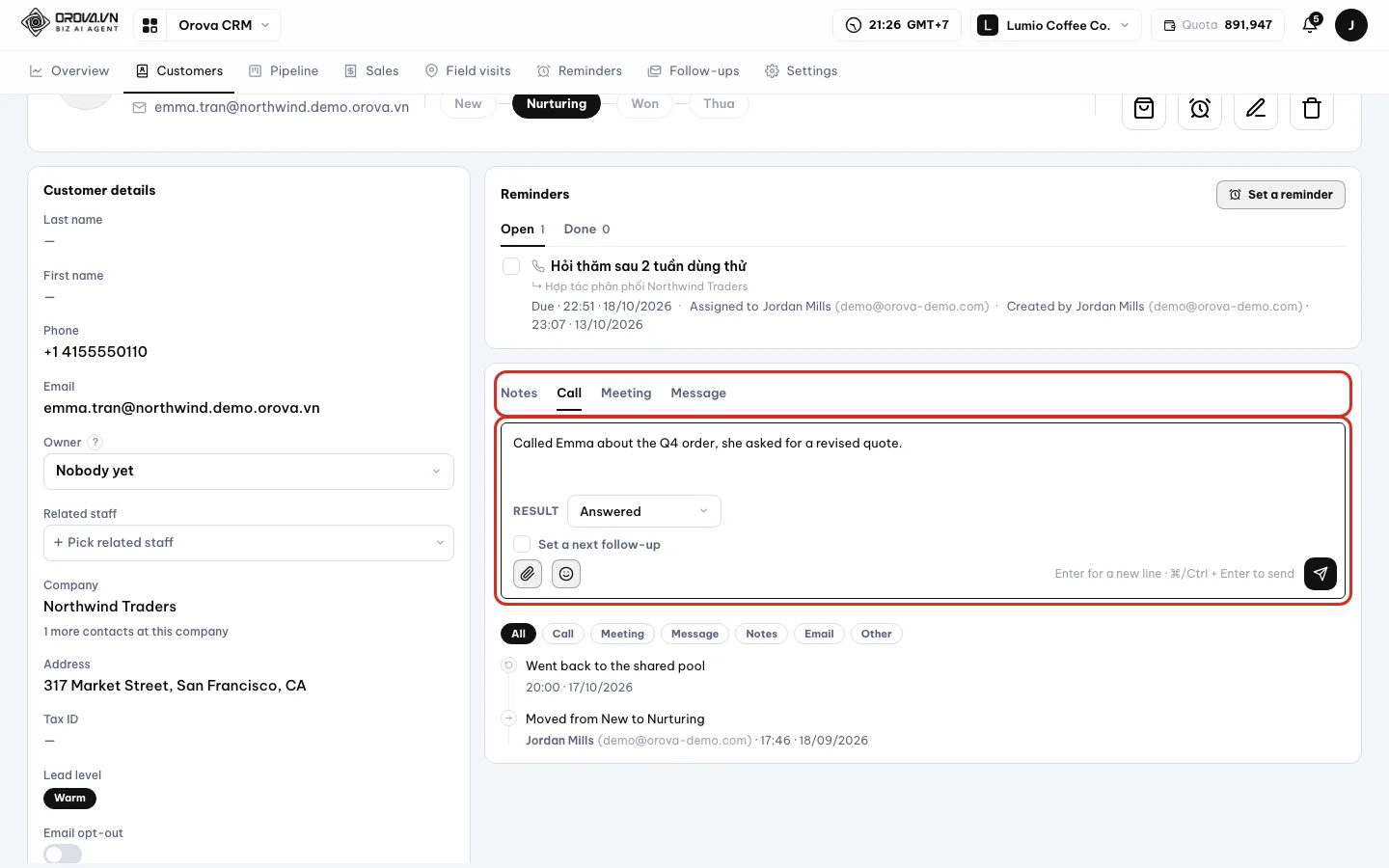
Task: Click the alarm clock reminder icon
Action: pyautogui.click(x=1200, y=108)
